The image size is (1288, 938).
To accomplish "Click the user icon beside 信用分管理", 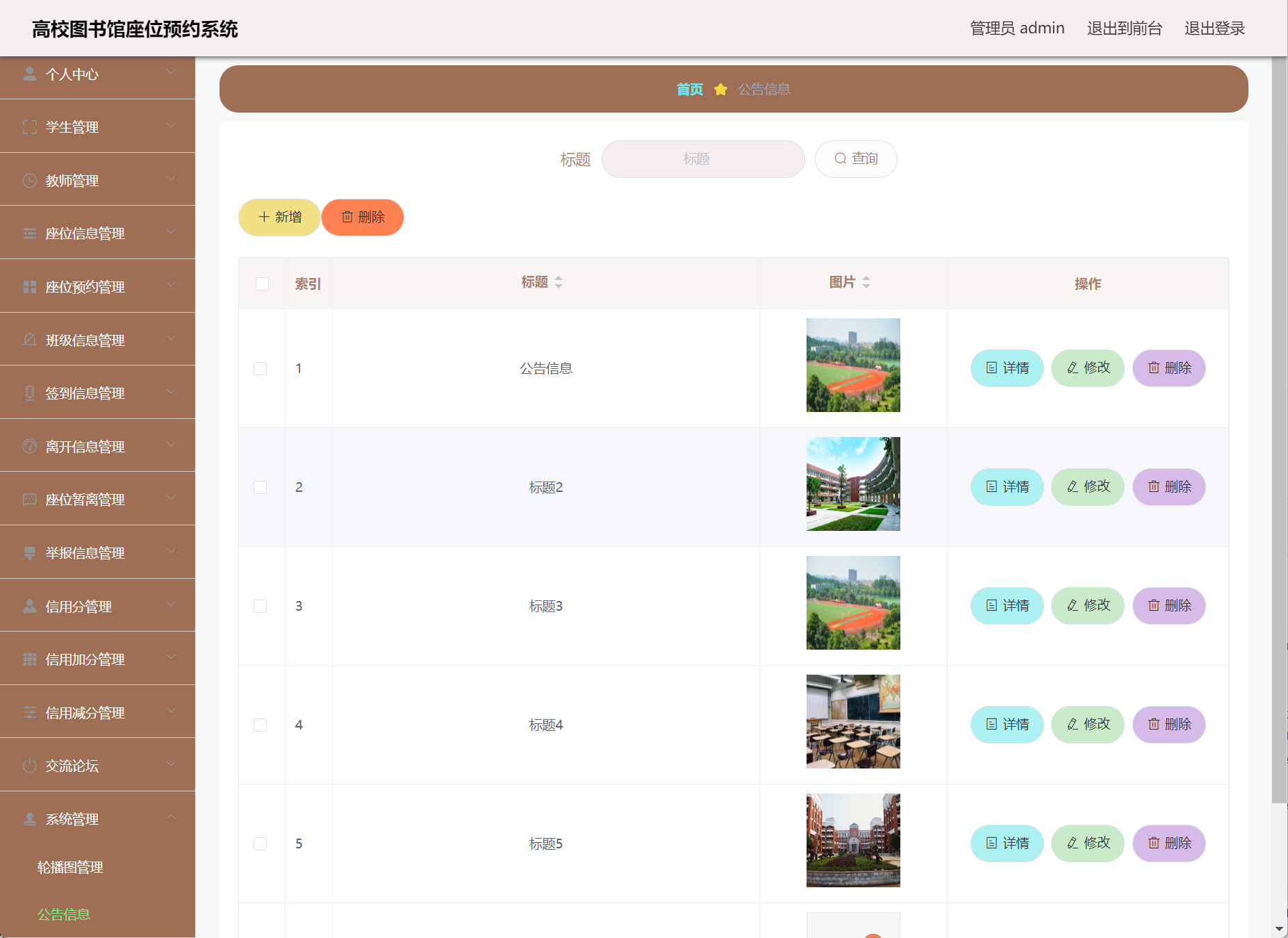I will [30, 606].
